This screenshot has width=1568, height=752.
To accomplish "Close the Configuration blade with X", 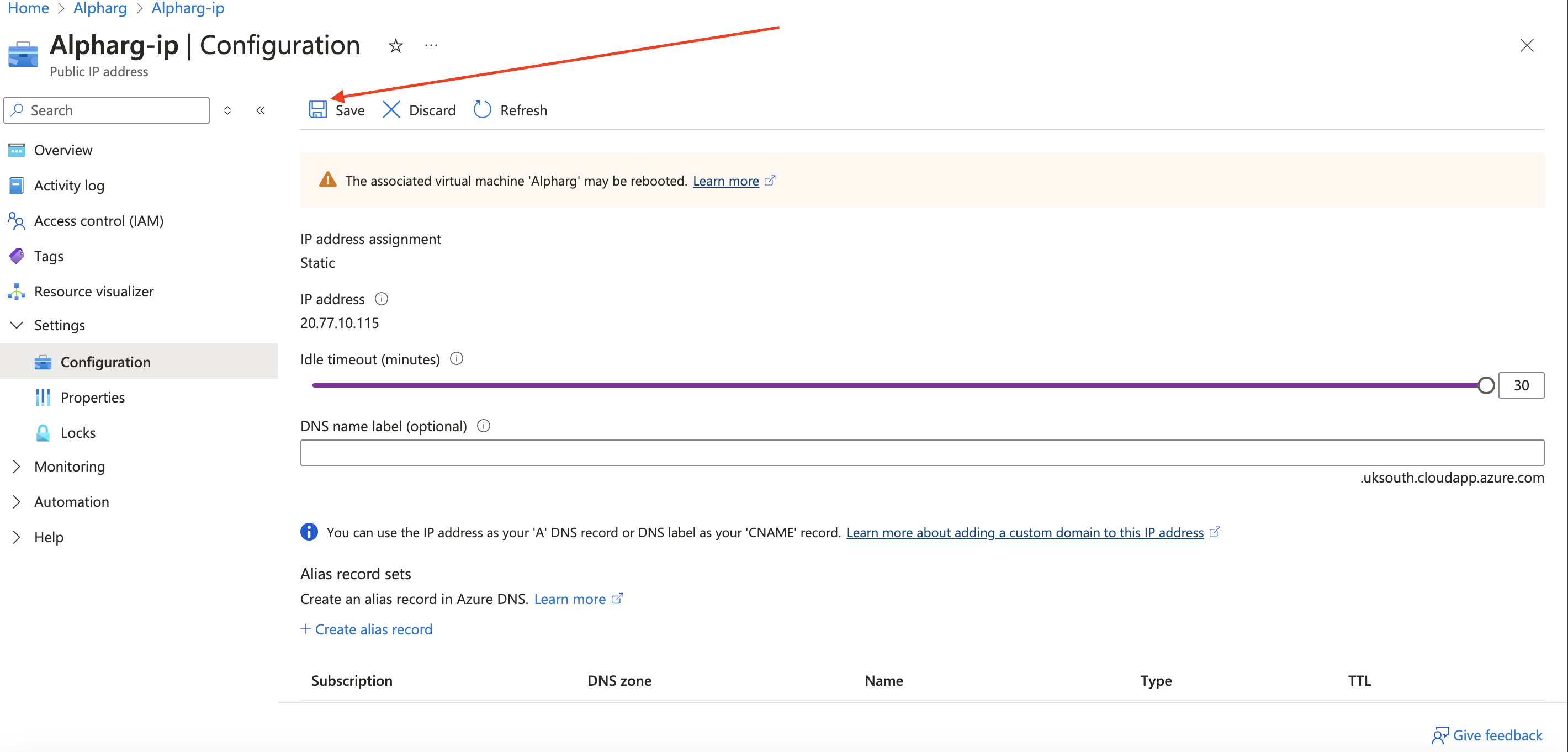I will pyautogui.click(x=1527, y=46).
